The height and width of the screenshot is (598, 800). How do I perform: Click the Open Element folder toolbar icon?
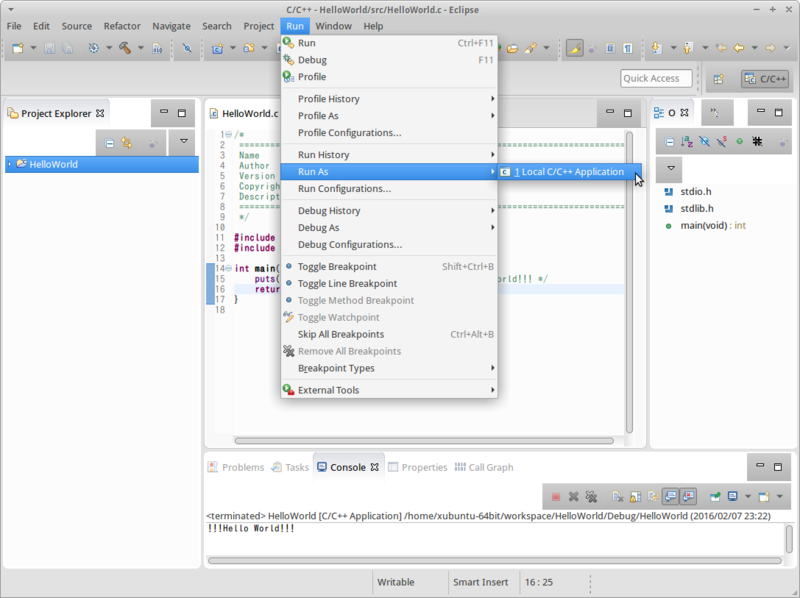pyautogui.click(x=513, y=48)
